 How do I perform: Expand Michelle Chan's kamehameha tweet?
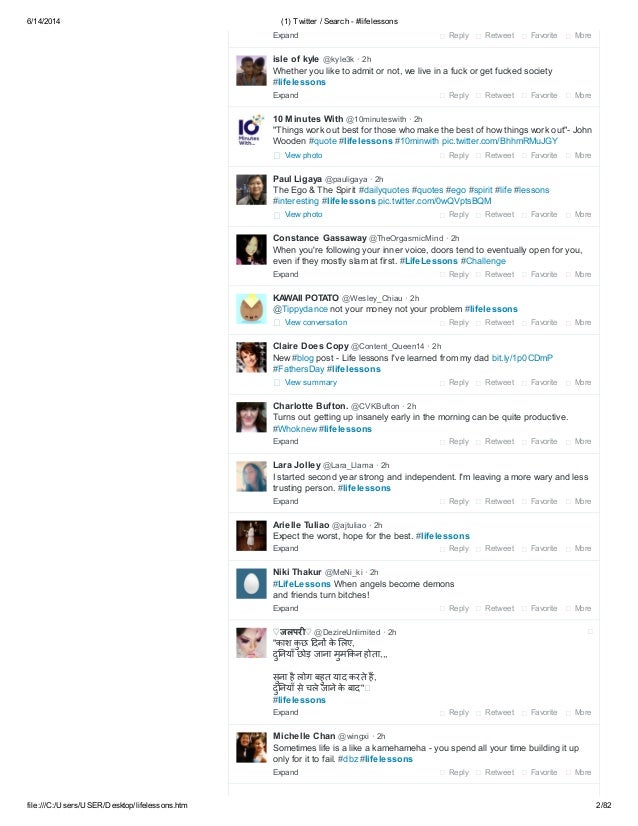[286, 772]
